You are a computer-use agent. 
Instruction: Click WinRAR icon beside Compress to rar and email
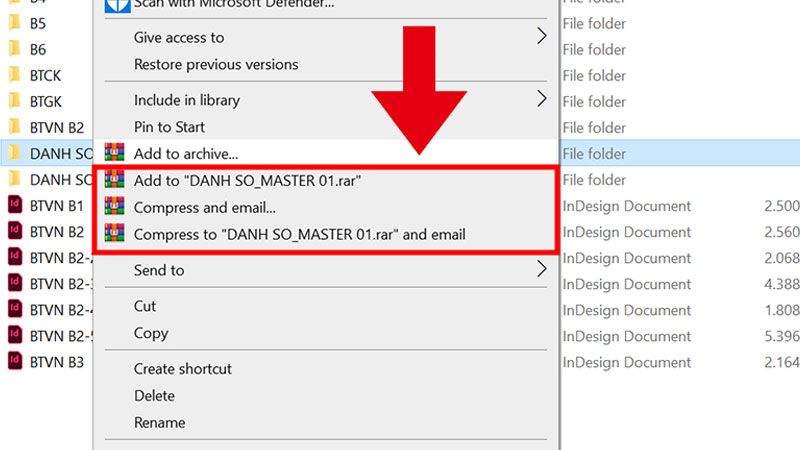point(114,233)
